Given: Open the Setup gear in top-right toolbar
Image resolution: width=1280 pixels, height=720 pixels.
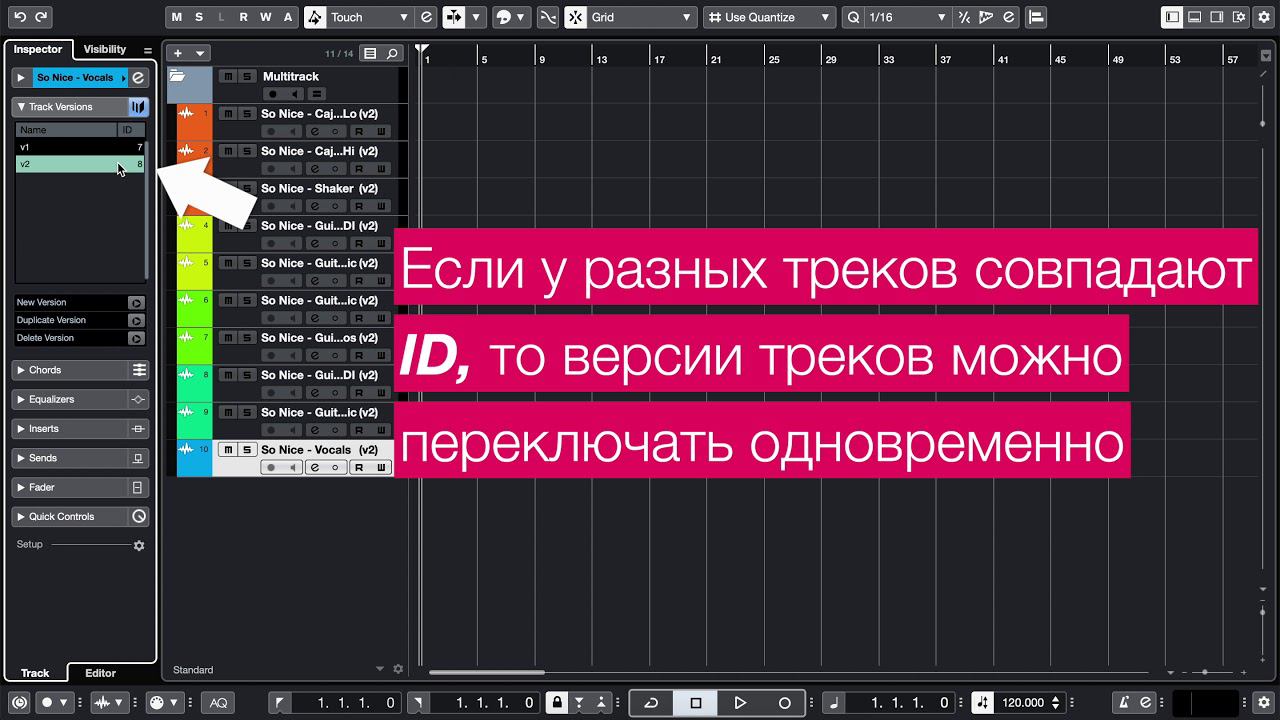Looking at the screenshot, I should point(1264,17).
